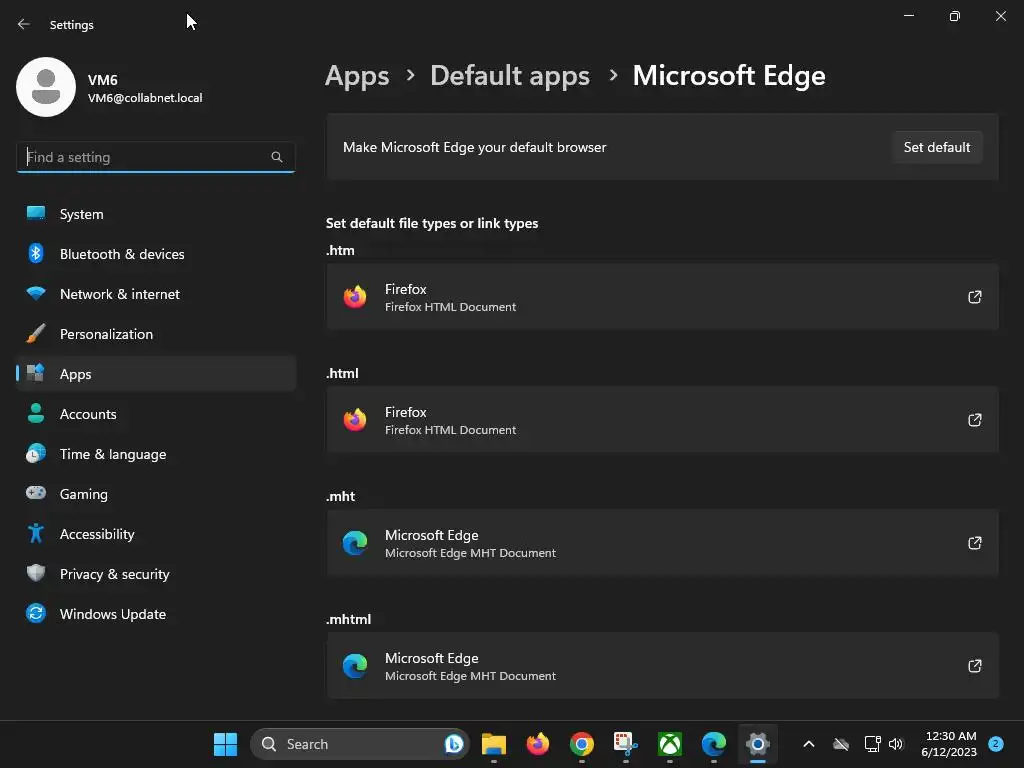The image size is (1024, 768).
Task: Open the .mht external-link icon
Action: 974,543
